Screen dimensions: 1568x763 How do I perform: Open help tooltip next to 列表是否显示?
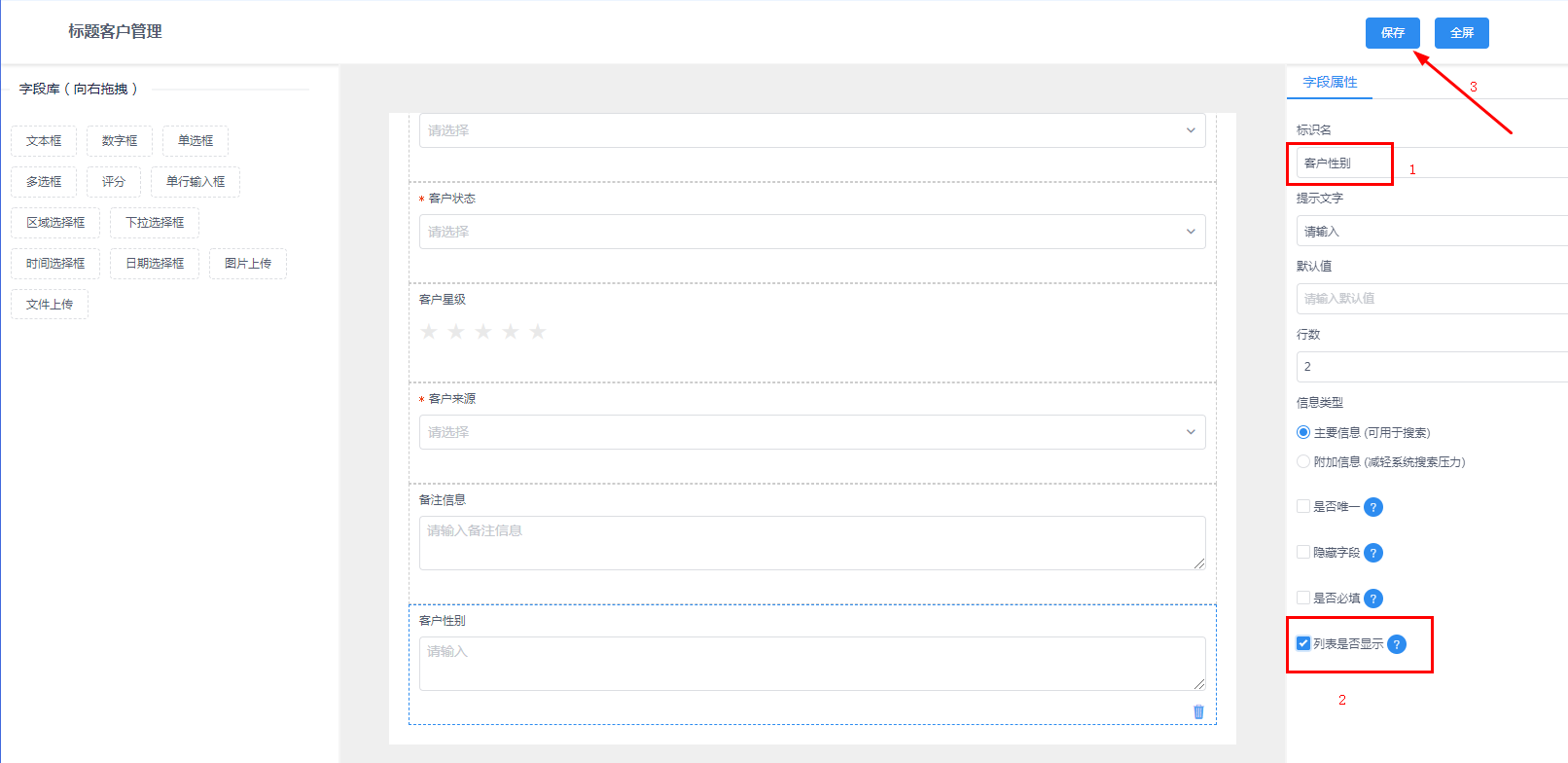tap(1397, 644)
